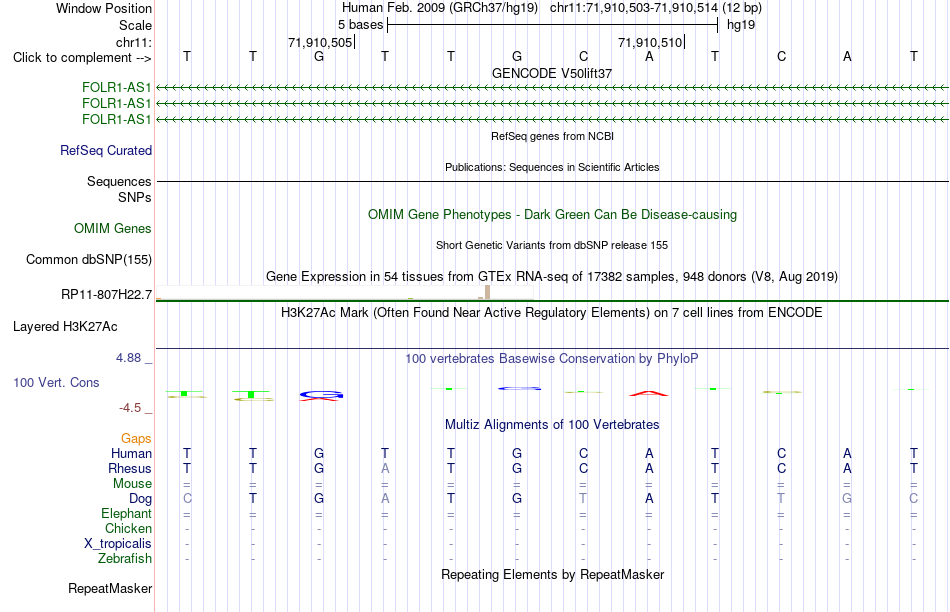Screen dimensions: 950x612
Task: Click the hg19 label next to the scale bar
Action: [x=741, y=25]
